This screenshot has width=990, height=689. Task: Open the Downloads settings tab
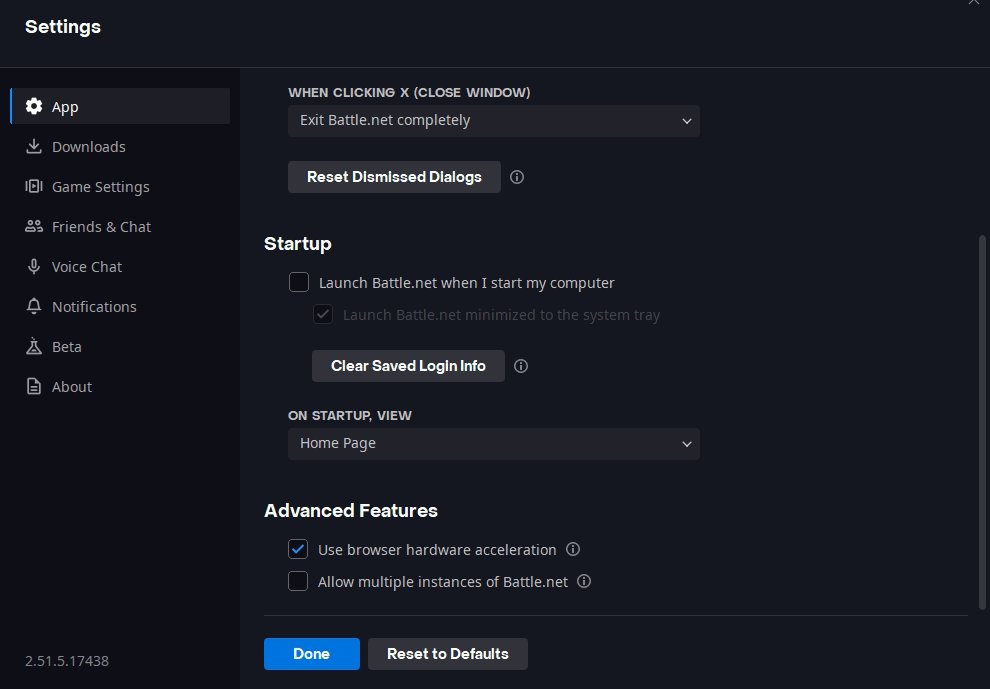coord(120,147)
